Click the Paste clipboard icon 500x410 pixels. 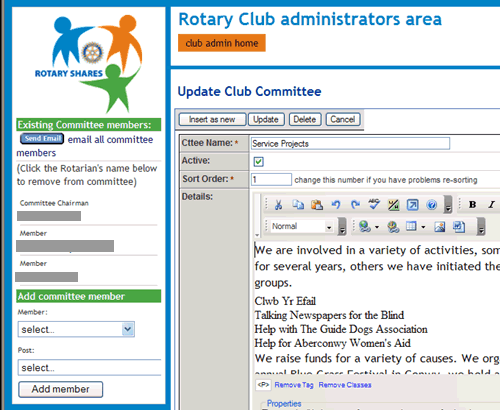click(317, 205)
